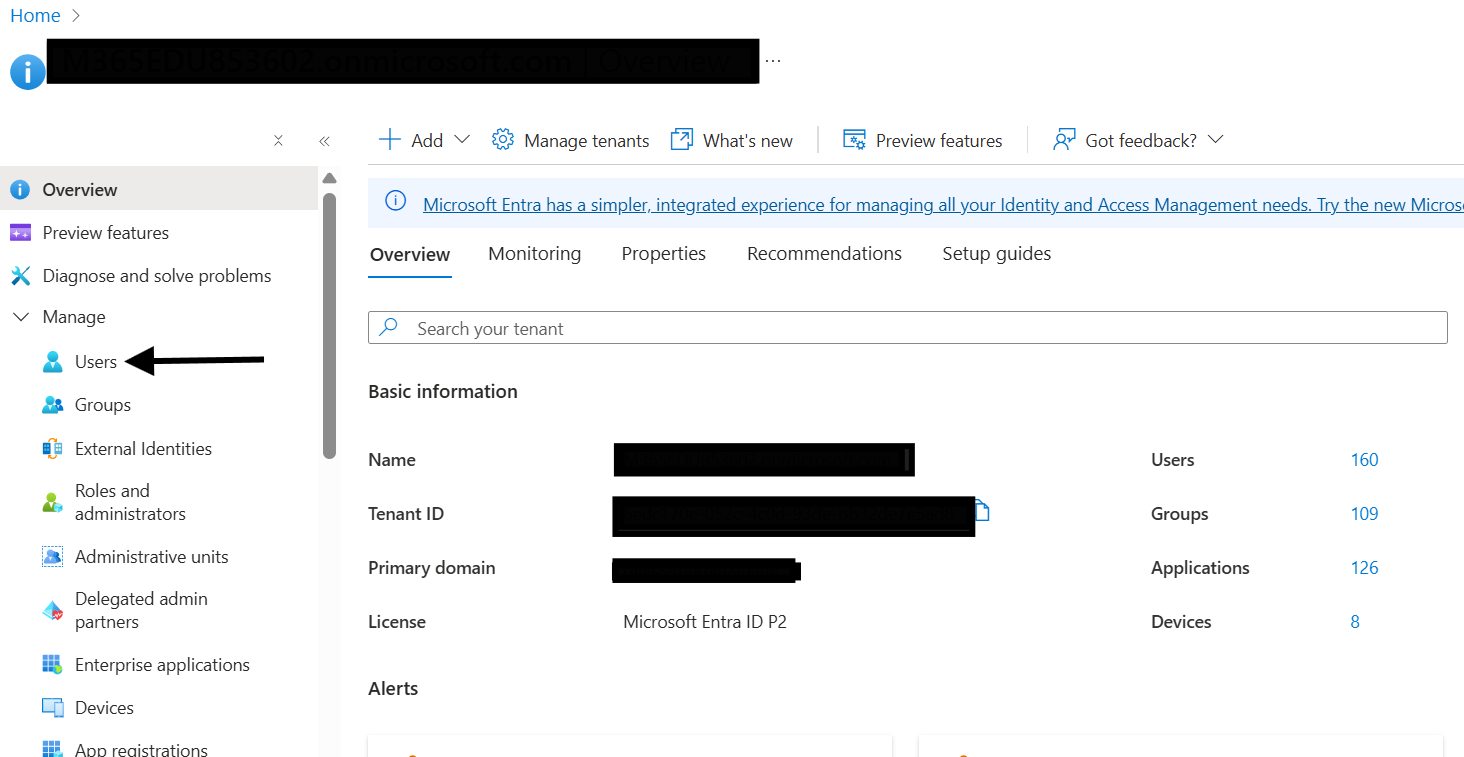Switch to the Setup guides tab

click(x=997, y=254)
